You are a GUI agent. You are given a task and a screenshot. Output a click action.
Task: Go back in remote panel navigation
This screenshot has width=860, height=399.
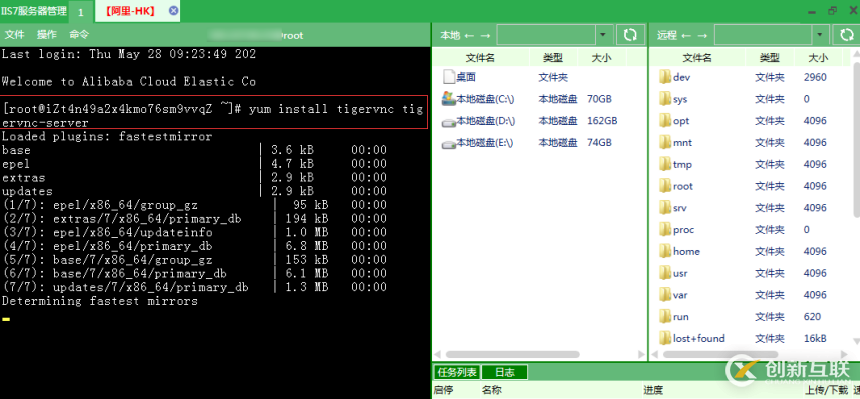point(686,36)
